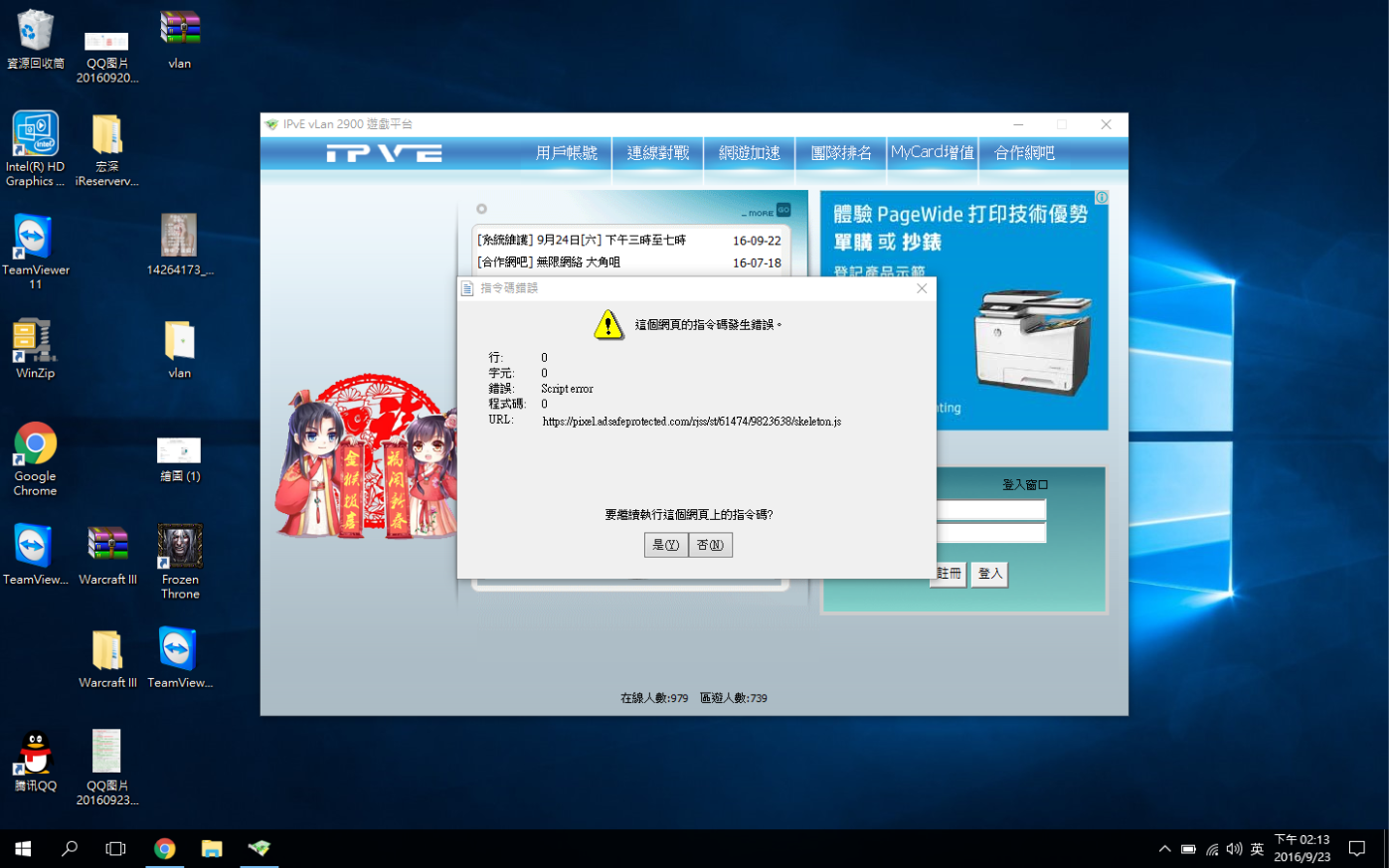Click the first login input field

tap(991, 509)
